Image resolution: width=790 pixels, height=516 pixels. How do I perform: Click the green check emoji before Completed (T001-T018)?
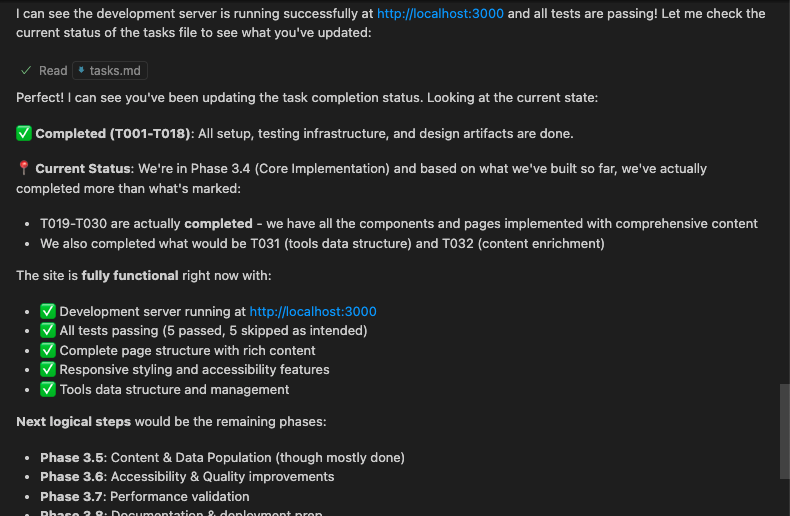click(24, 134)
